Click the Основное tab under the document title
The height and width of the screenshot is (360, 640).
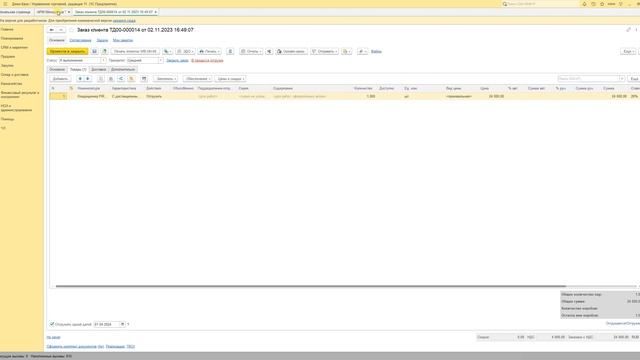click(57, 40)
